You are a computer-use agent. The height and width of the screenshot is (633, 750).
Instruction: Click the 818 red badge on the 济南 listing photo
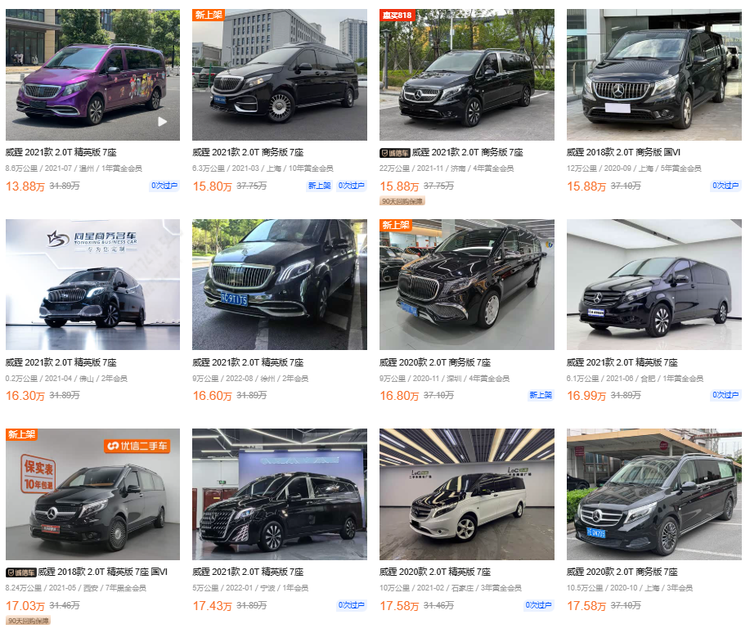click(397, 15)
